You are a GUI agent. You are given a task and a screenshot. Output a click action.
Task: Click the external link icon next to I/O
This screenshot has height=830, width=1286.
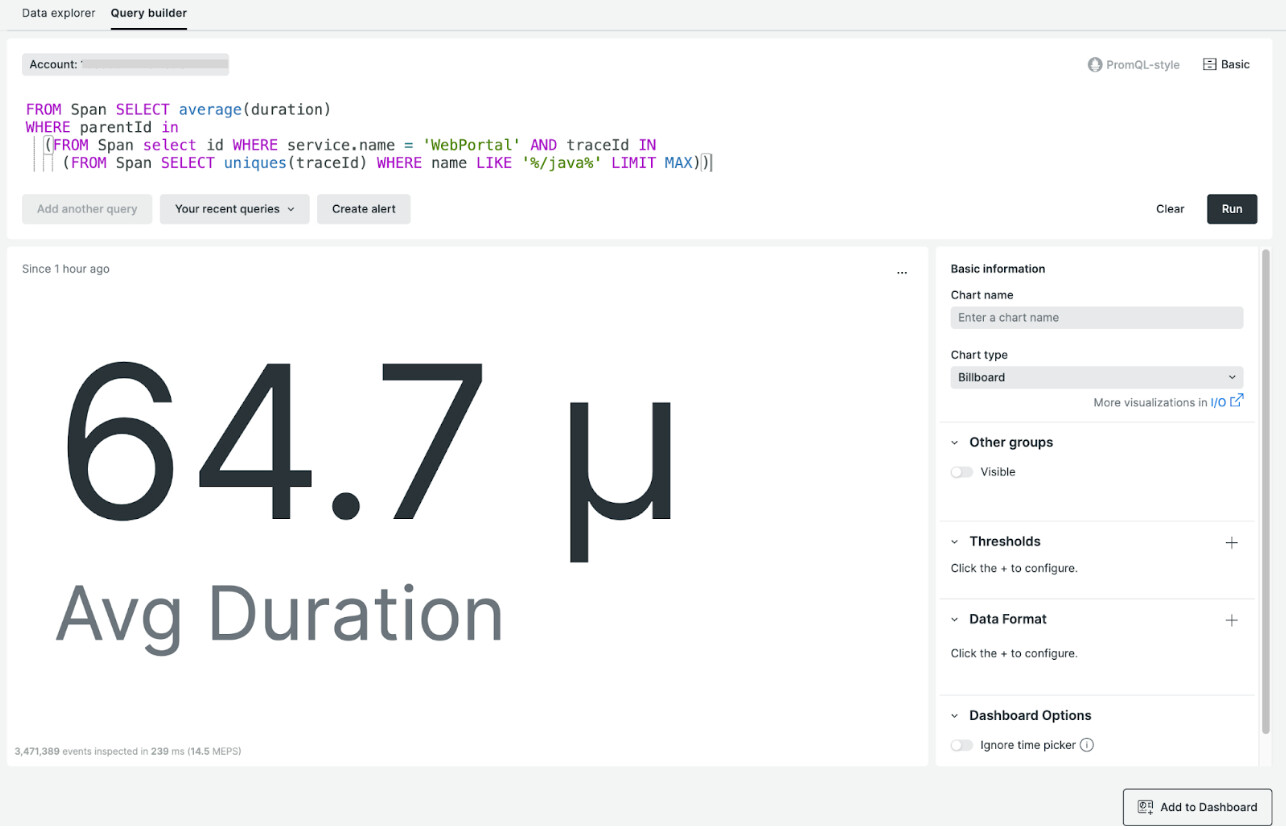pyautogui.click(x=1237, y=401)
